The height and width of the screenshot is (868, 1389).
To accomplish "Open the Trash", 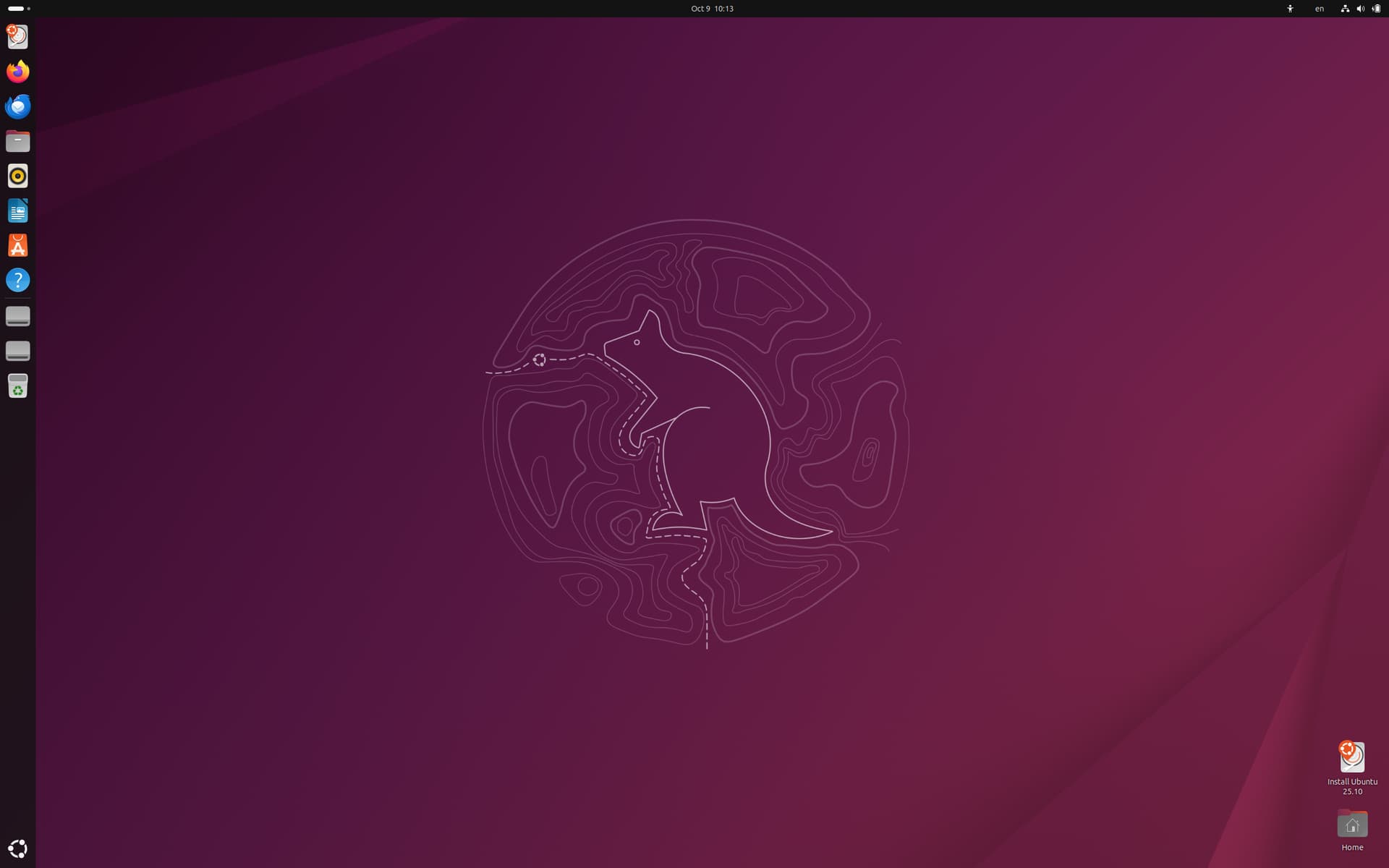I will (x=17, y=386).
